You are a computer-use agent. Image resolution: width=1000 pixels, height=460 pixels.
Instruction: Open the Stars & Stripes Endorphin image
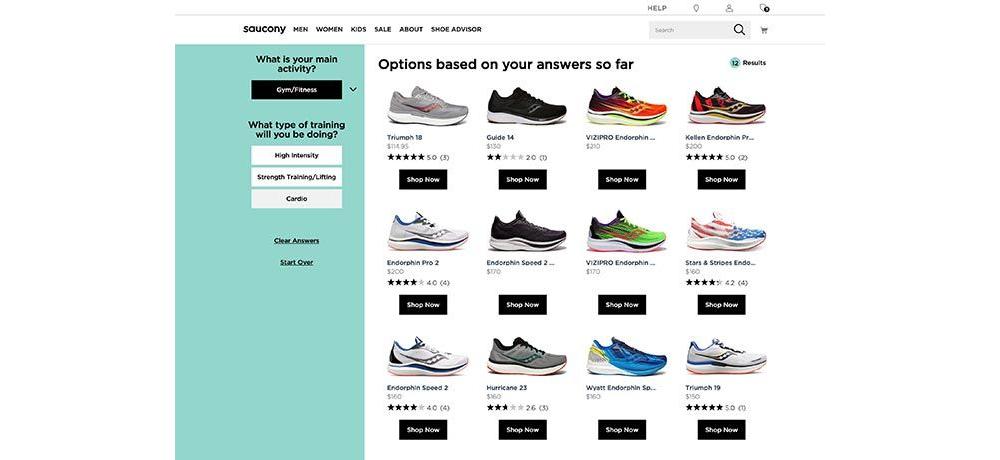click(726, 231)
